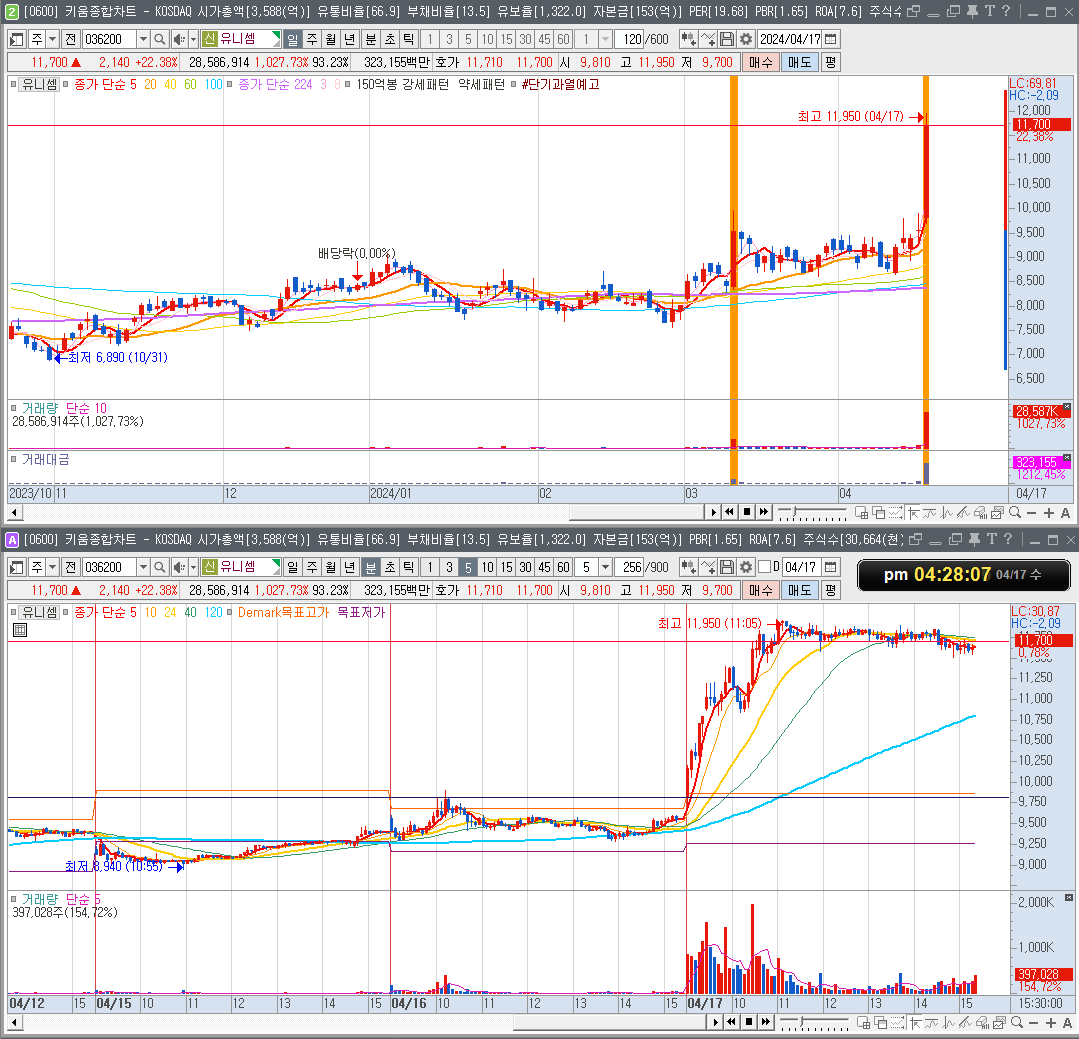Click 매수 buy button in bottom chart
The width and height of the screenshot is (1079, 1039).
coord(760,590)
